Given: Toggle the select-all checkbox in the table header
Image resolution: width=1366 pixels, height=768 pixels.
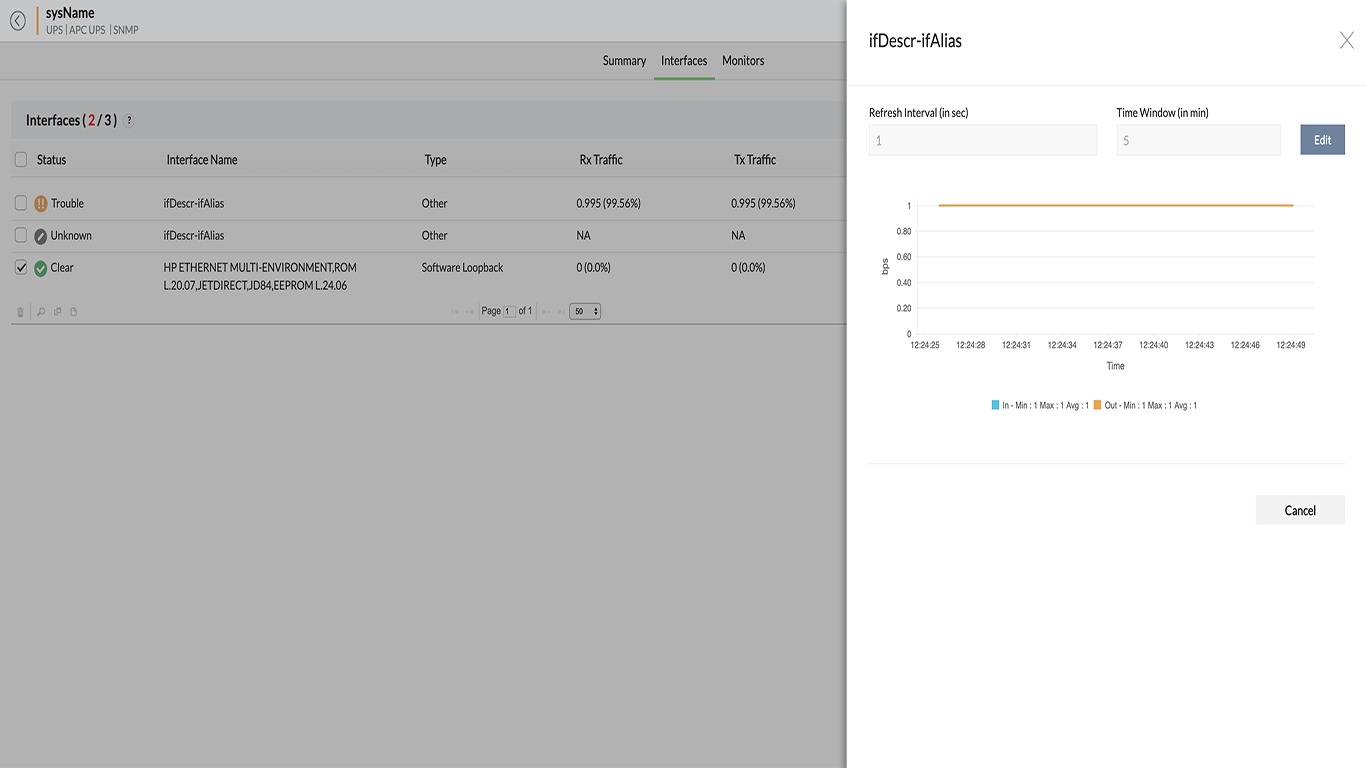Looking at the screenshot, I should click(20, 159).
